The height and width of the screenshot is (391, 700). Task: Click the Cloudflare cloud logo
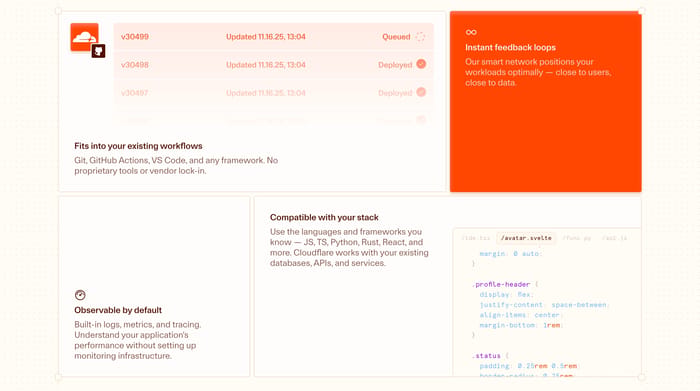pos(84,37)
